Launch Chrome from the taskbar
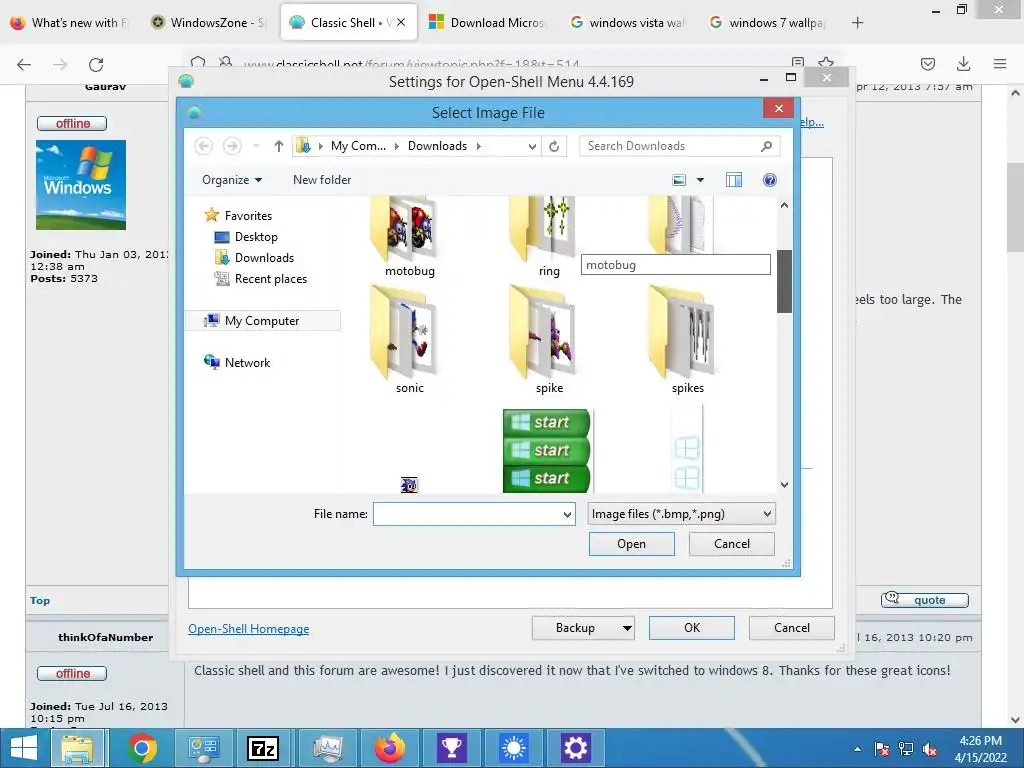 coord(142,748)
